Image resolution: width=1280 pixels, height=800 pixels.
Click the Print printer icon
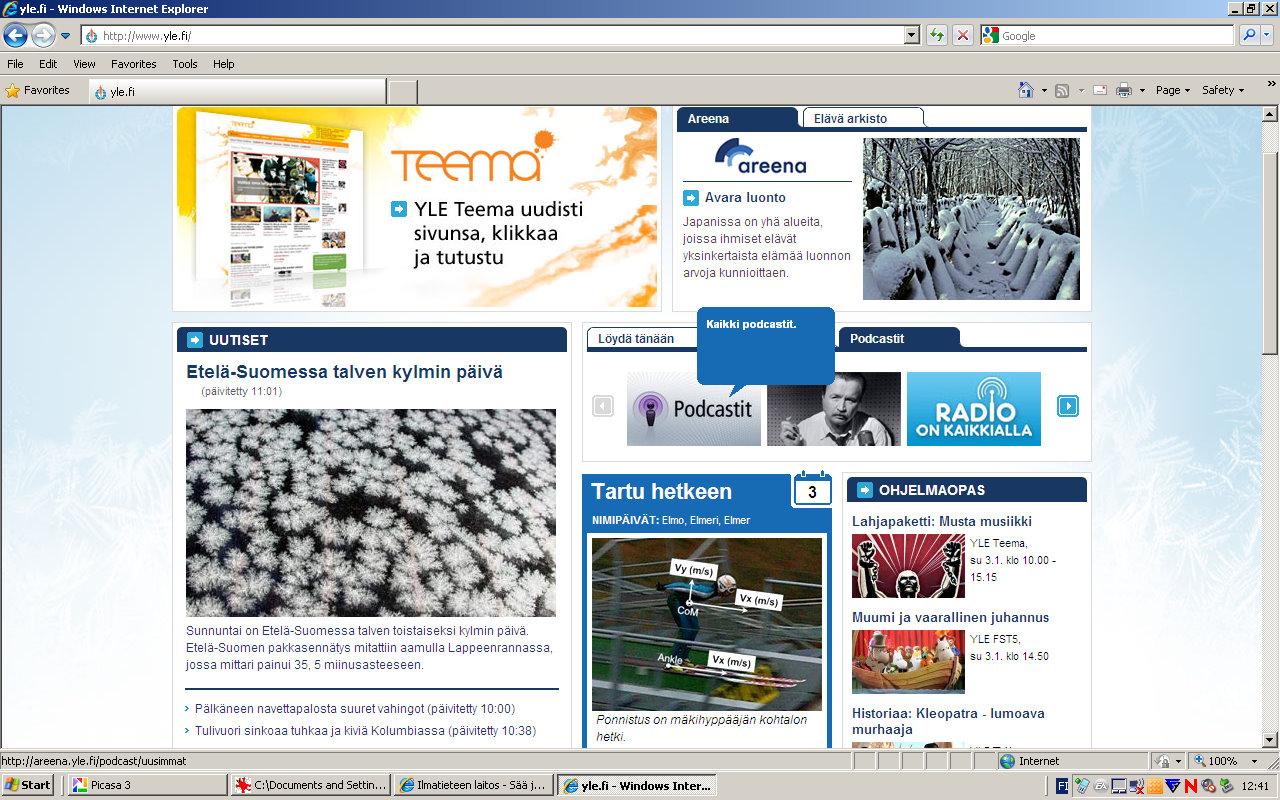pyautogui.click(x=1124, y=90)
